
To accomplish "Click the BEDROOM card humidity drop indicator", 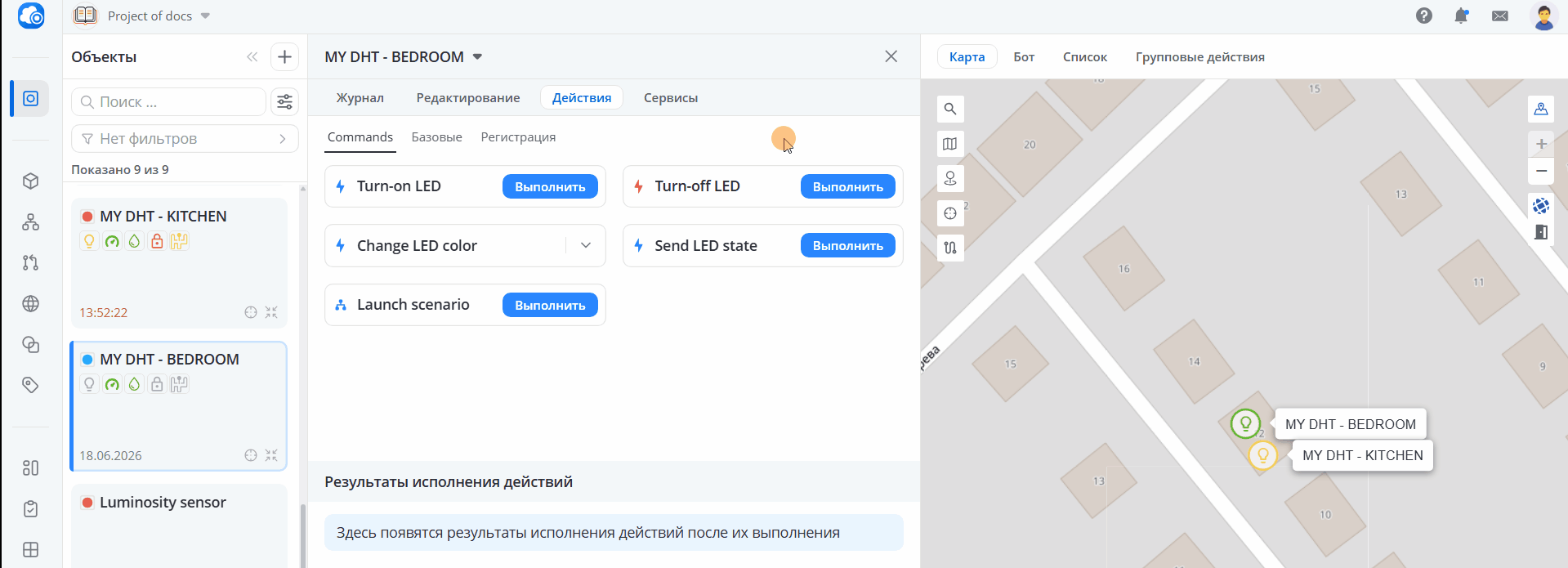I will point(135,384).
